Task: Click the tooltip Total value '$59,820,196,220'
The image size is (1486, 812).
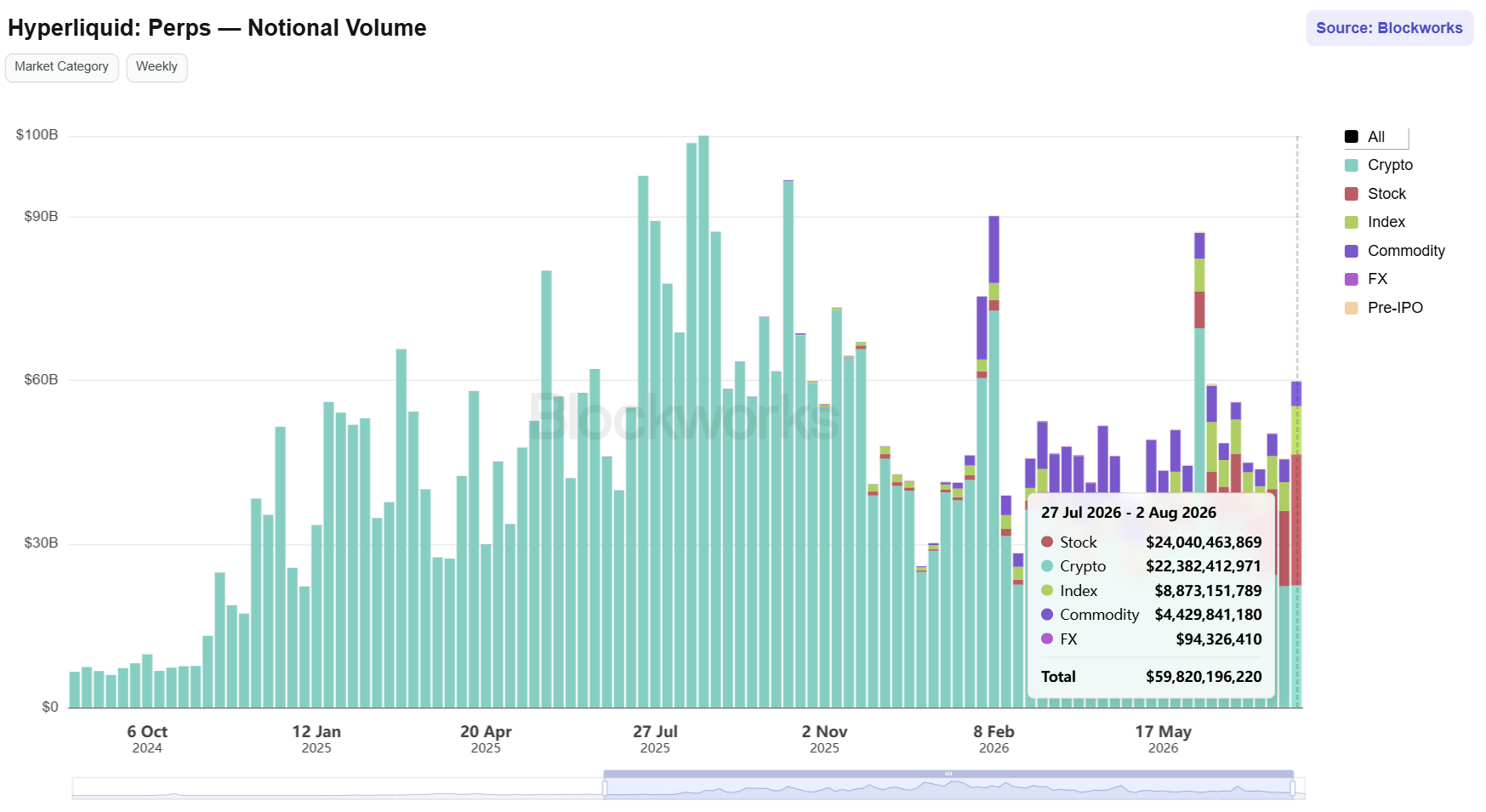Action: point(1204,677)
